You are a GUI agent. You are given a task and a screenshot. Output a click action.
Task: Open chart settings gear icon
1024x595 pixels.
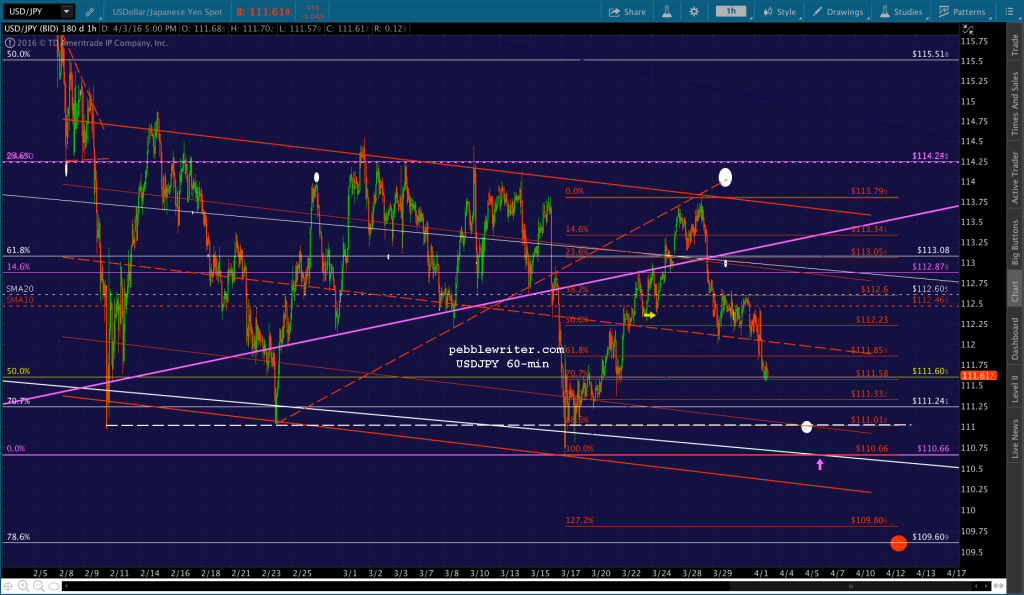click(x=694, y=12)
